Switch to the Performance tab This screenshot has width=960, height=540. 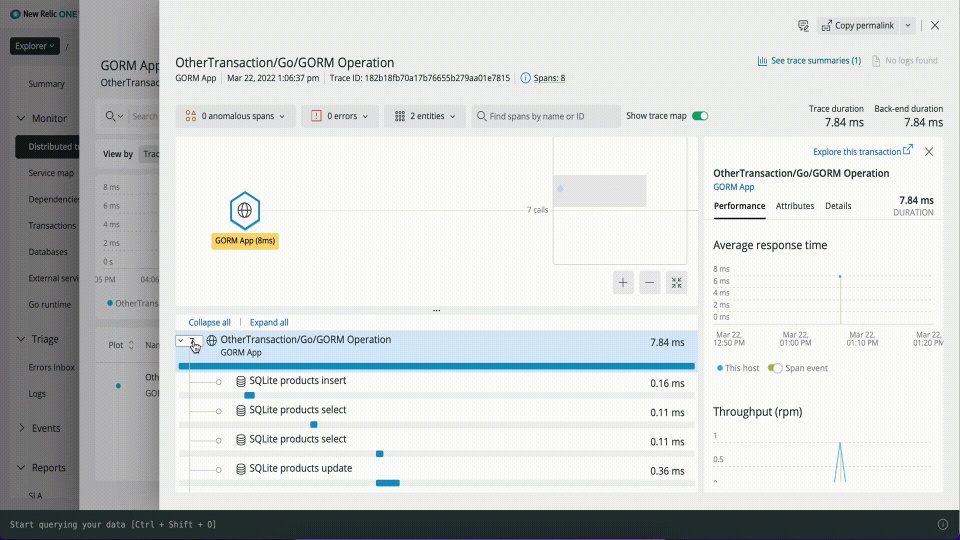pos(739,206)
